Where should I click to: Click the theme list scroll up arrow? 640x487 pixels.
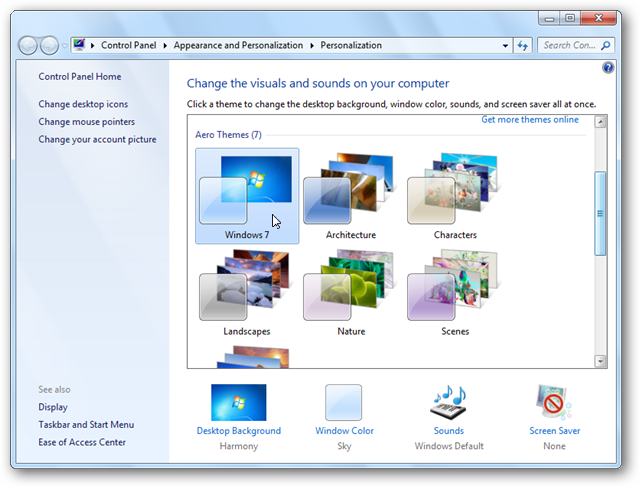(x=600, y=122)
